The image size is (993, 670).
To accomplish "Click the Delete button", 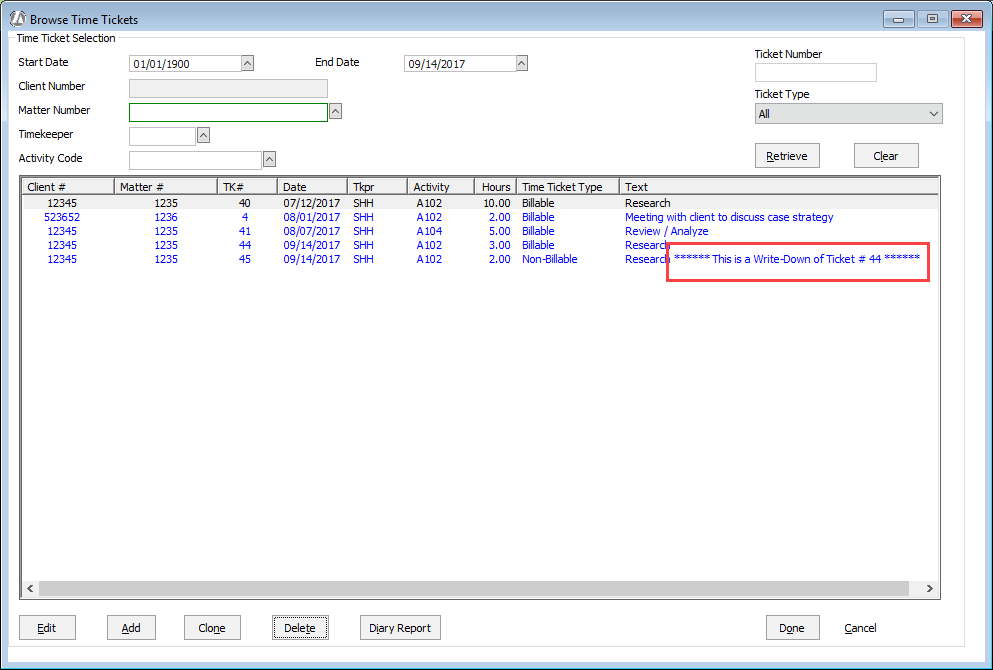I will (x=300, y=628).
